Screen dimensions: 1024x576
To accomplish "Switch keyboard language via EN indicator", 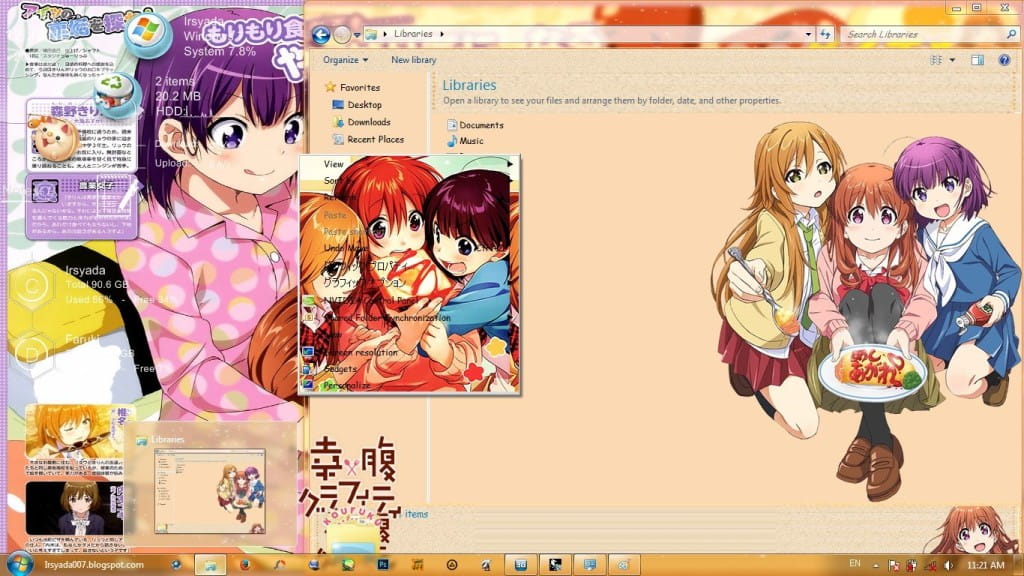I will [x=855, y=565].
